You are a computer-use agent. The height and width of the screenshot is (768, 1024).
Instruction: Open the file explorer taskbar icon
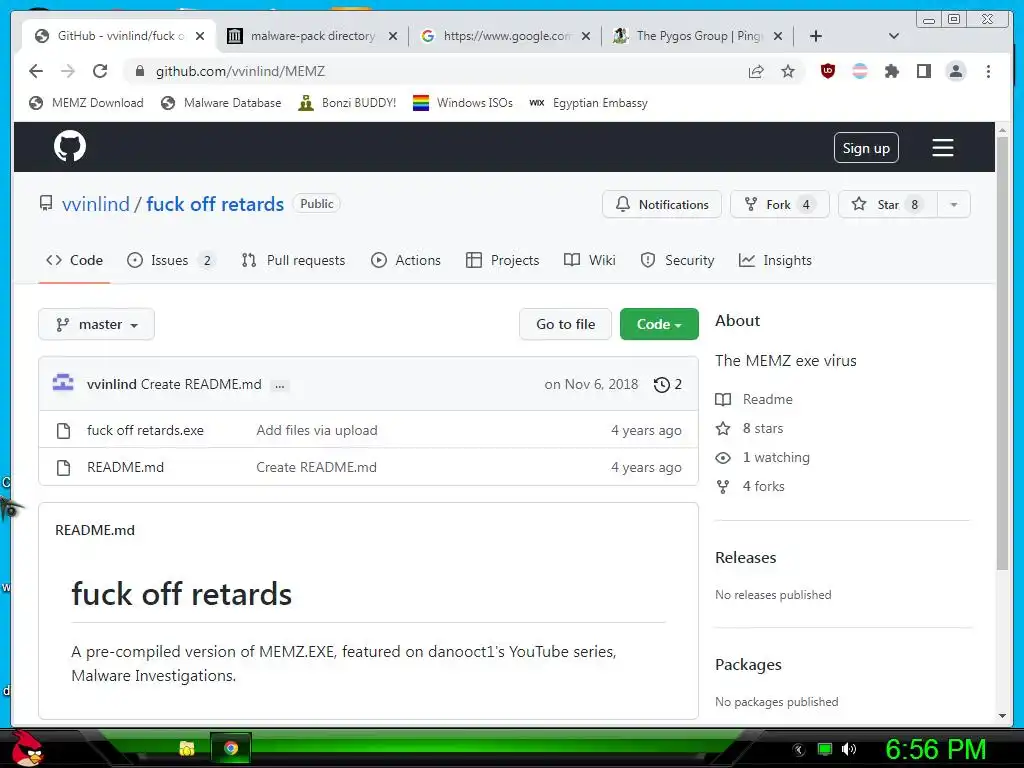[187, 748]
